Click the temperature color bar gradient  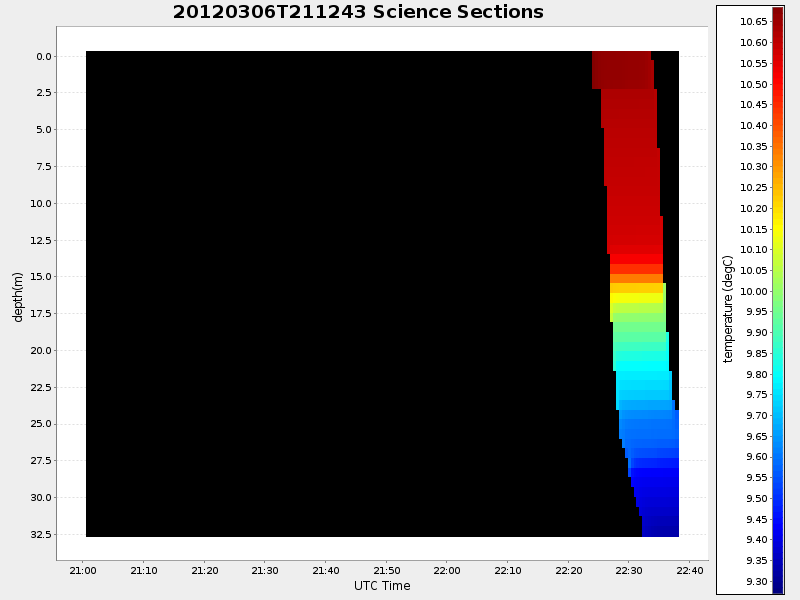(778, 300)
